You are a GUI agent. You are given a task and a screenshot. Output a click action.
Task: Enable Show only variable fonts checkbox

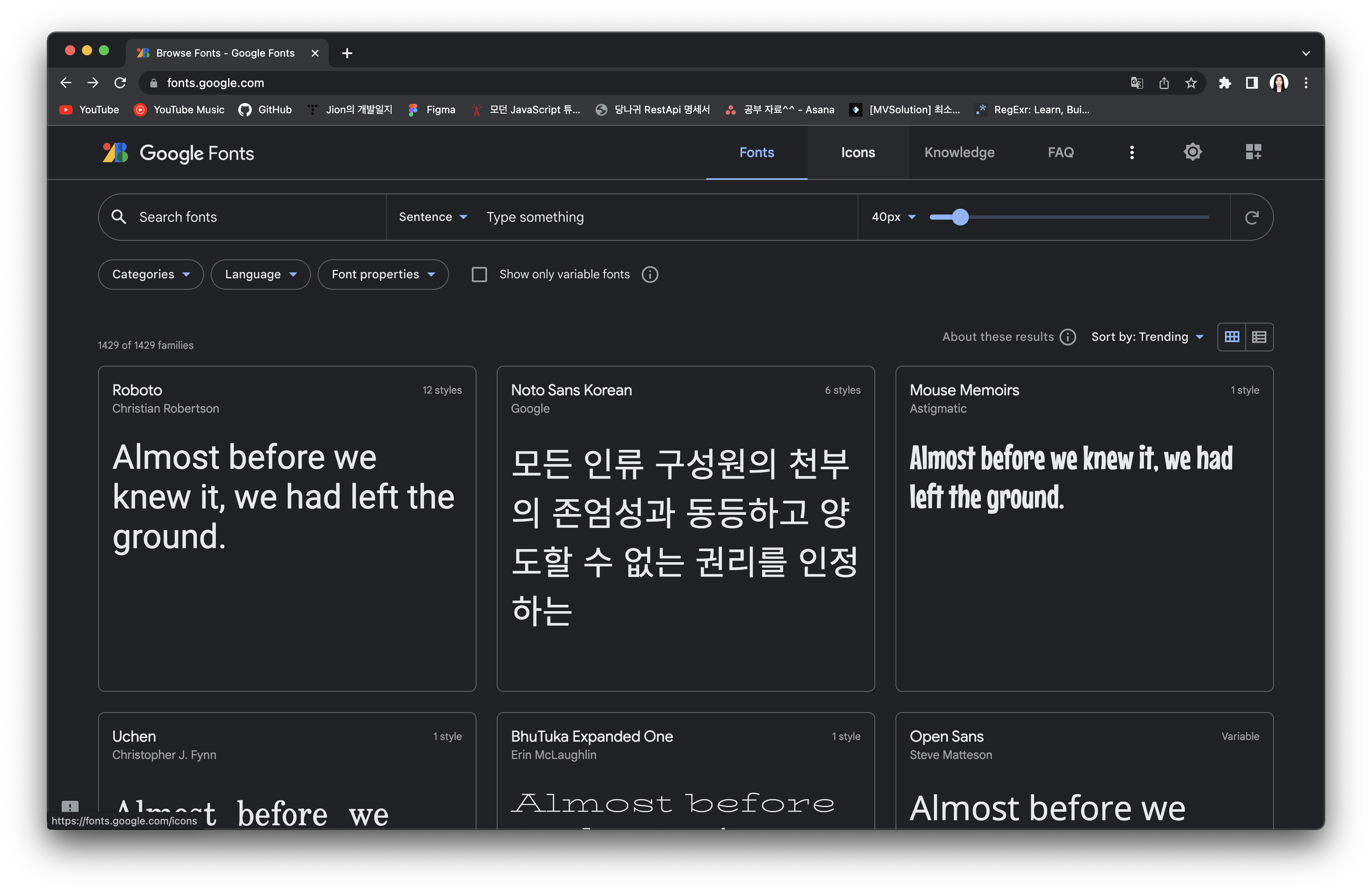[x=479, y=274]
